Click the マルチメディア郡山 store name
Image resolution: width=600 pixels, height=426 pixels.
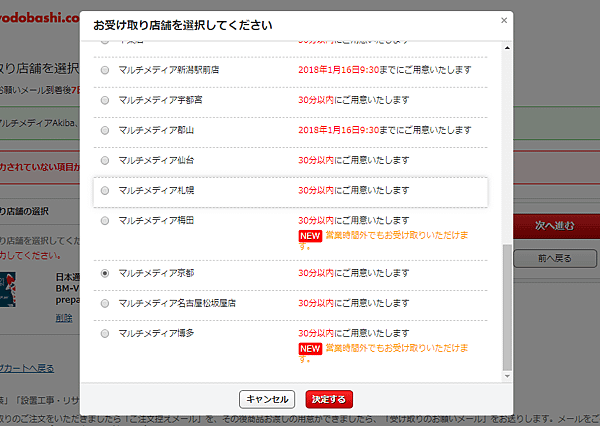click(x=156, y=130)
